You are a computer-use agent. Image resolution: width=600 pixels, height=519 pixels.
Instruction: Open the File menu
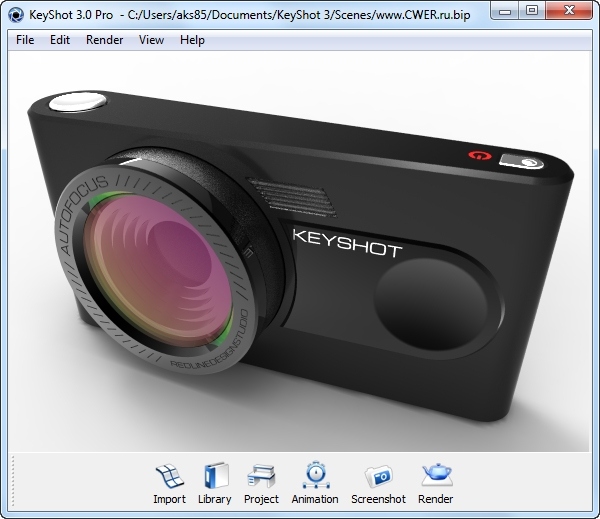pyautogui.click(x=25, y=40)
